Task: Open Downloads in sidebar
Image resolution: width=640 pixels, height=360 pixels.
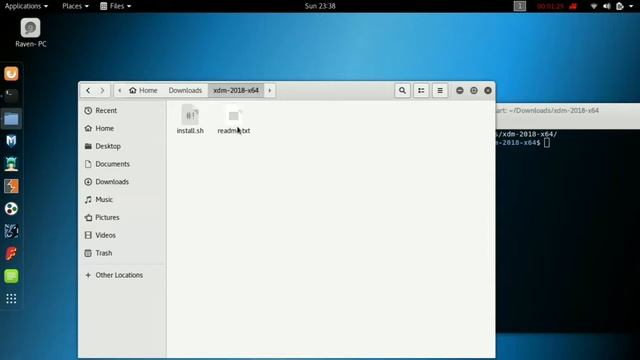Action: click(122, 182)
